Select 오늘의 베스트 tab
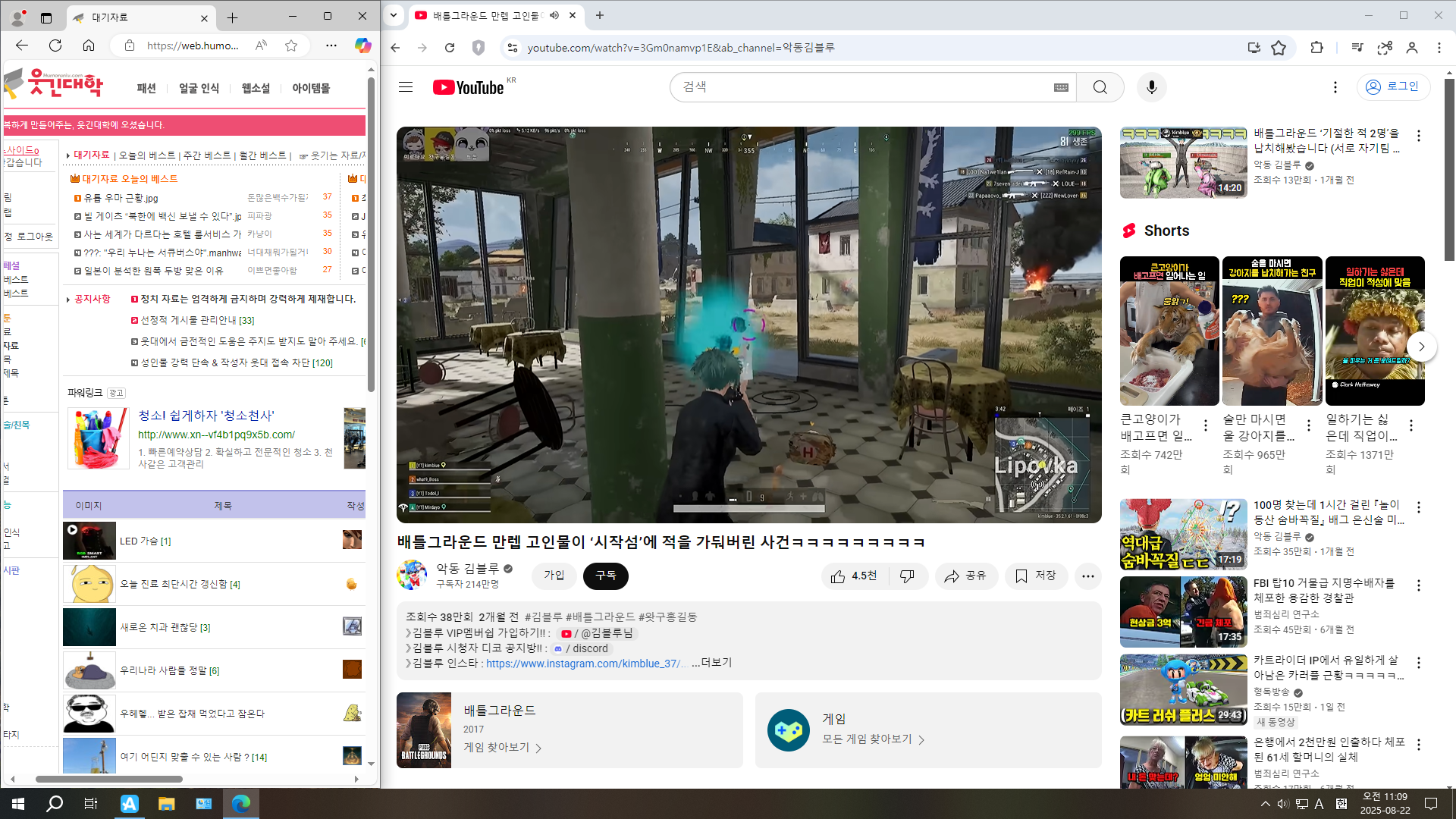The image size is (1456, 819). [x=147, y=155]
